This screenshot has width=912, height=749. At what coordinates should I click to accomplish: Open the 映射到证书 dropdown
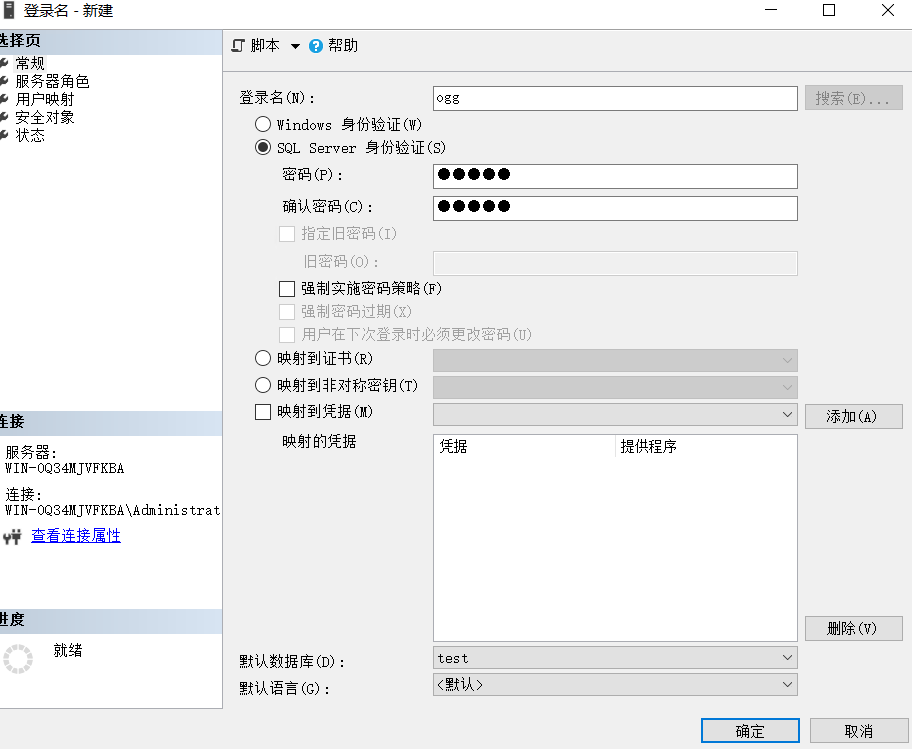click(x=615, y=361)
